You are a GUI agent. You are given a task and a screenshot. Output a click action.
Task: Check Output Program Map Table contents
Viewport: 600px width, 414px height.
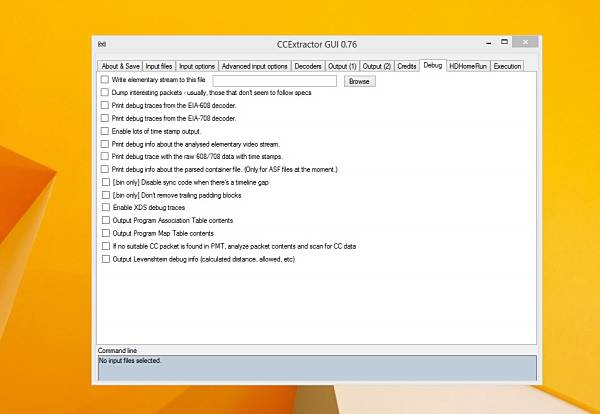click(x=106, y=233)
